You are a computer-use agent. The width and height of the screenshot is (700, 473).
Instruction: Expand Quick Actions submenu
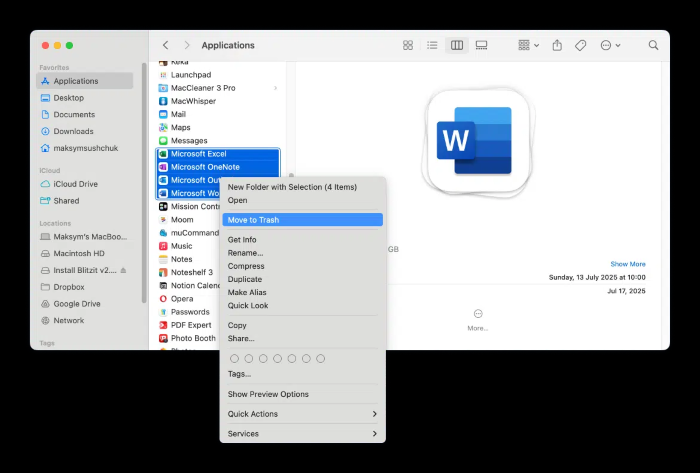coord(302,414)
